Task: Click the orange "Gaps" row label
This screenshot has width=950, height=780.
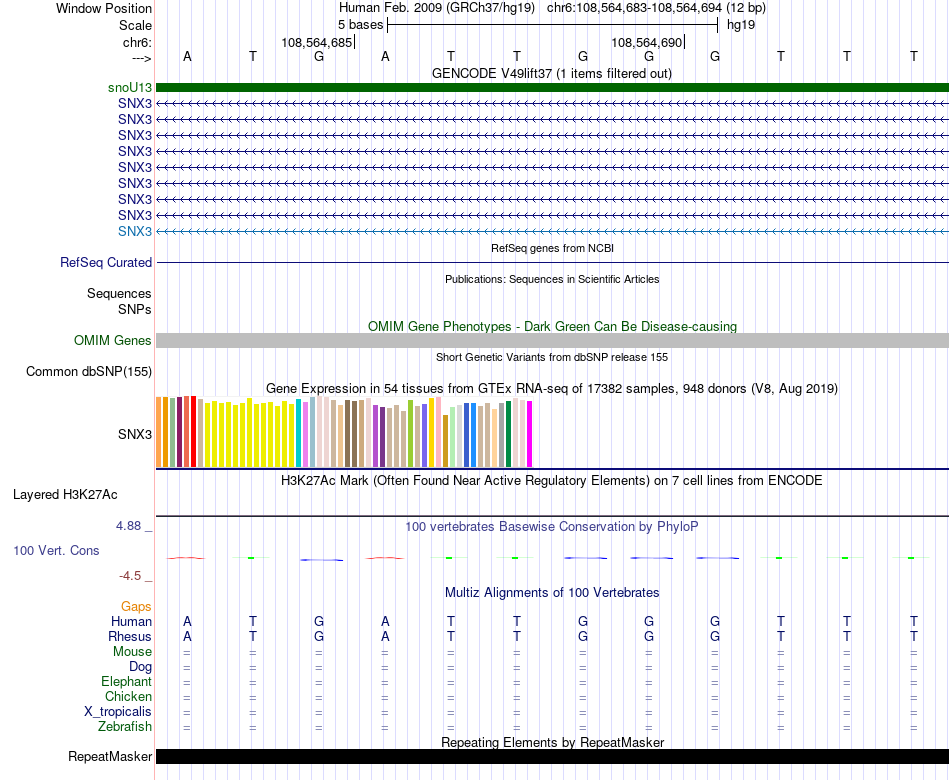Action: click(x=136, y=607)
